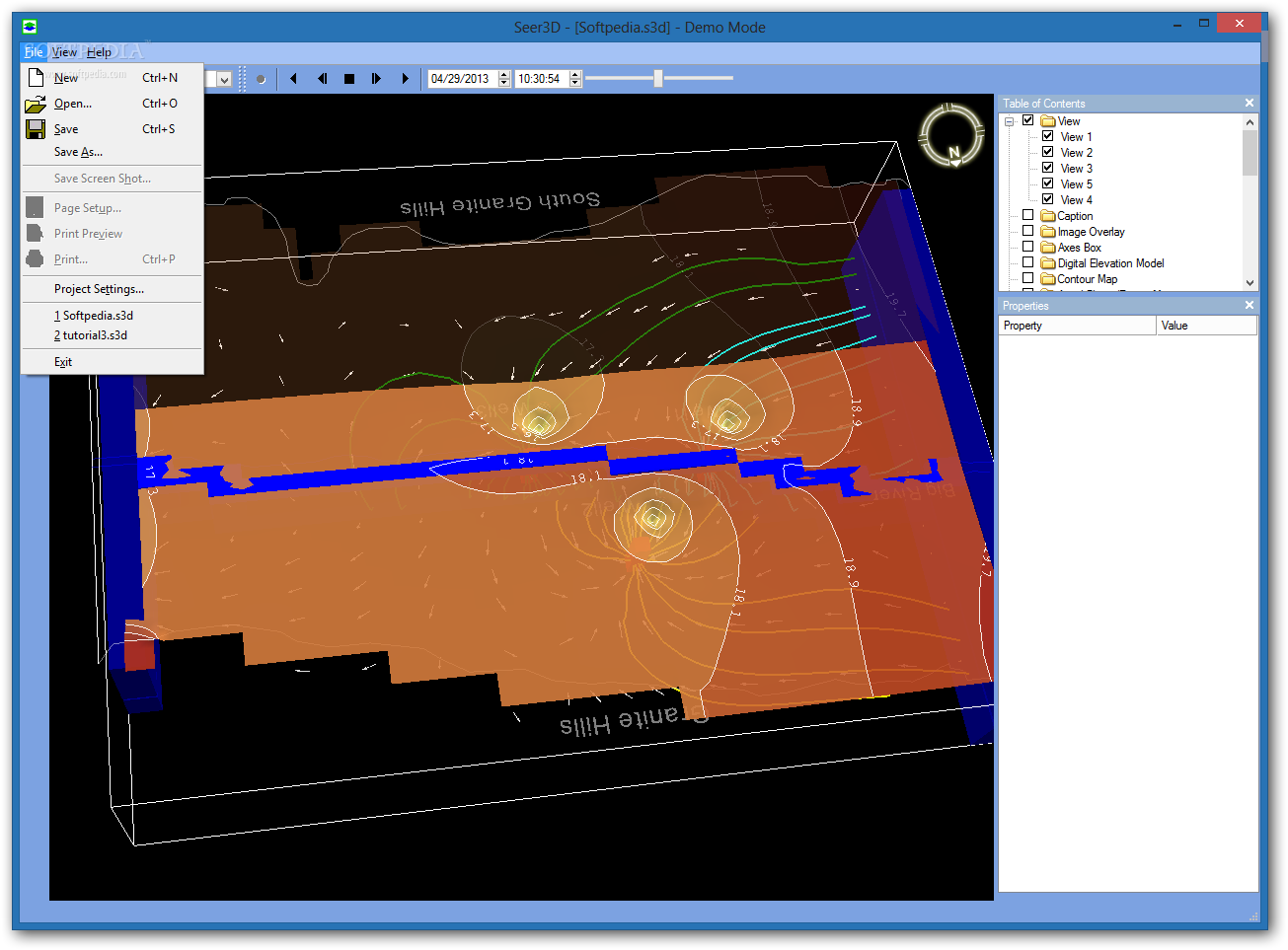Choose Save As... from the File menu

113,152
